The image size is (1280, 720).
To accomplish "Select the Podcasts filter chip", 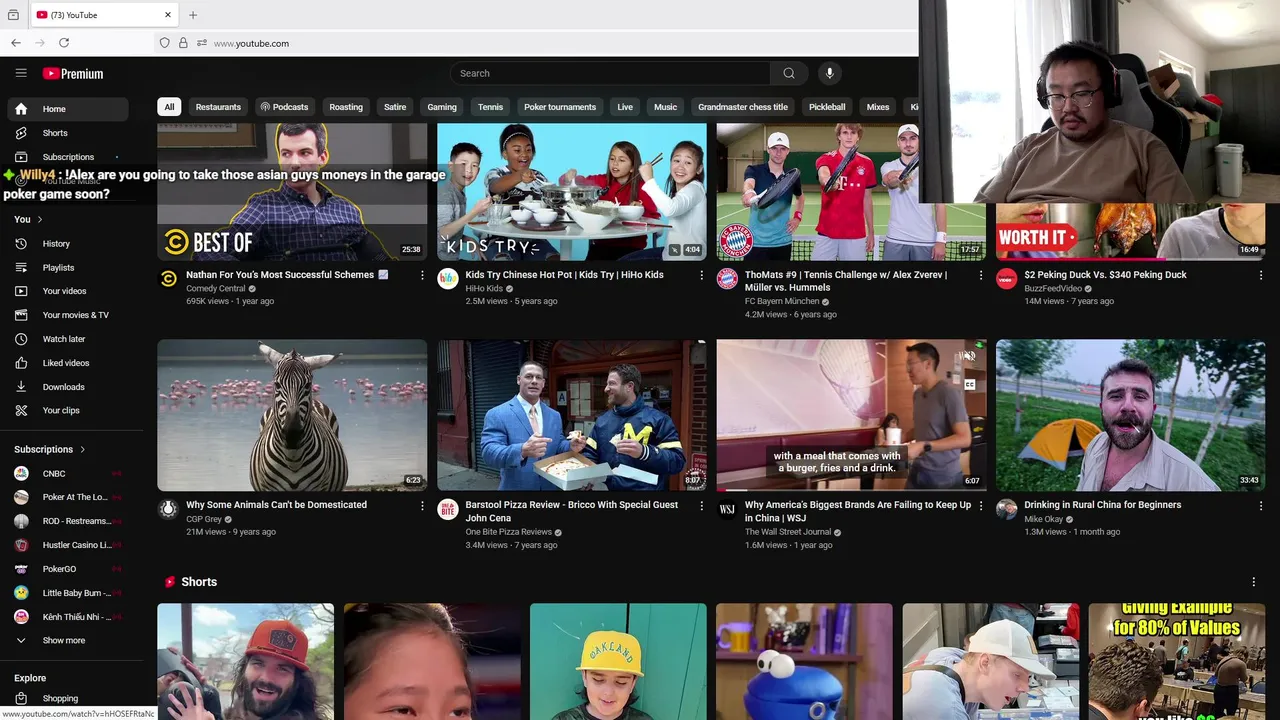I will (x=284, y=107).
